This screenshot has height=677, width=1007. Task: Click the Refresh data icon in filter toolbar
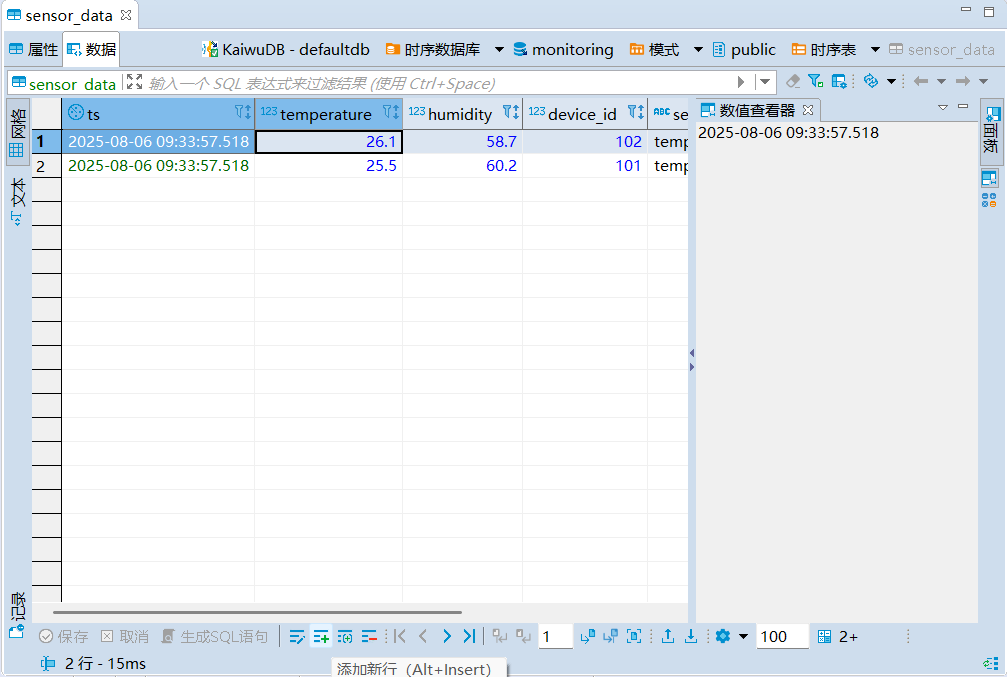pos(870,81)
